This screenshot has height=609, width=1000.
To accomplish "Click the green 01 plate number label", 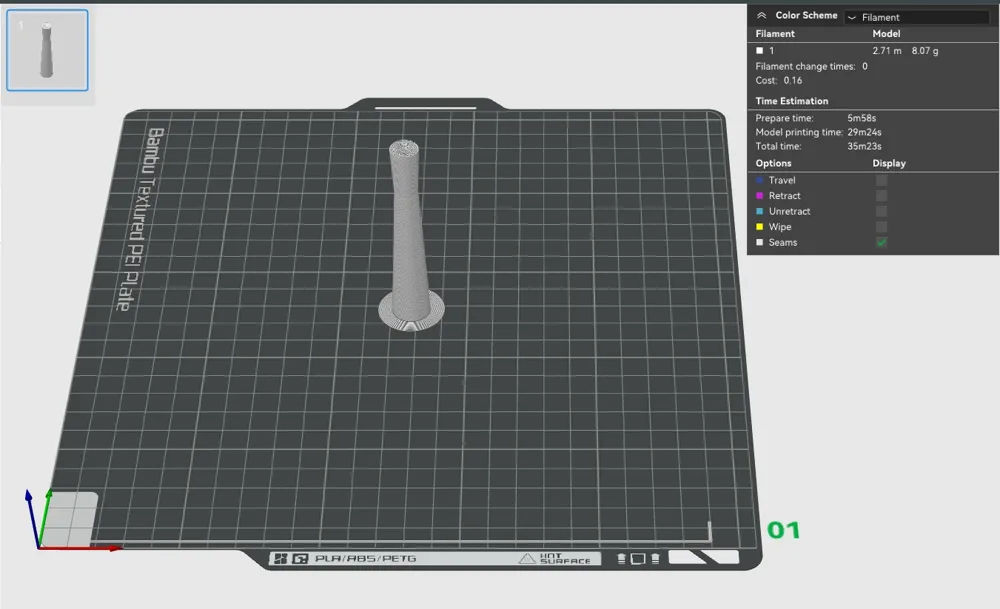I will (783, 530).
